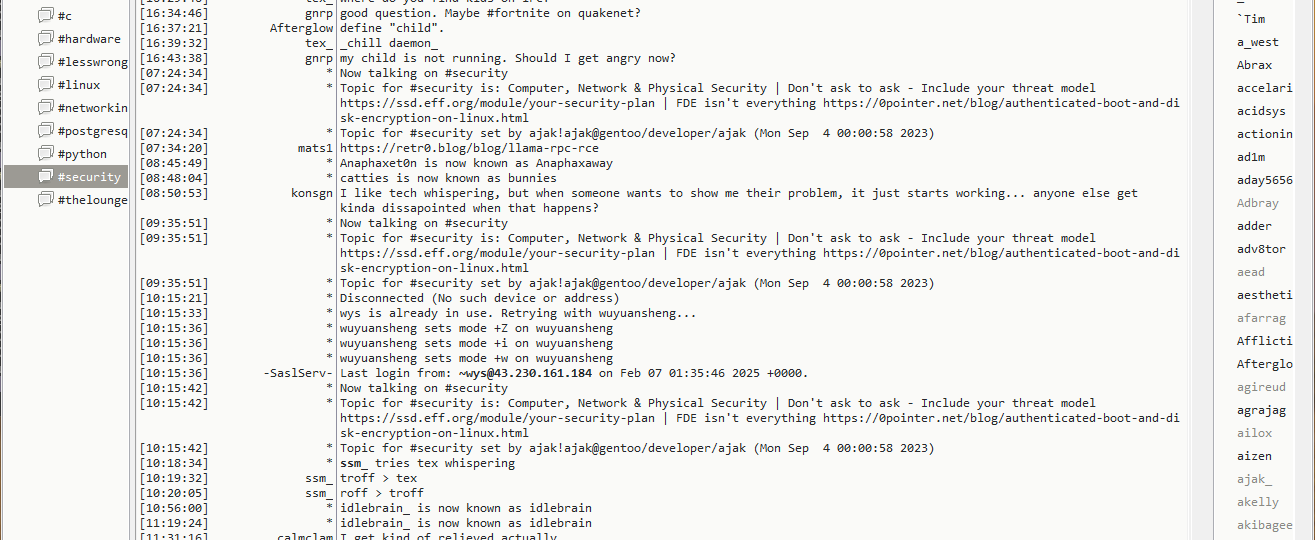Switch to #networking using its icon
Screen dimensions: 1315x540
pos(45,108)
